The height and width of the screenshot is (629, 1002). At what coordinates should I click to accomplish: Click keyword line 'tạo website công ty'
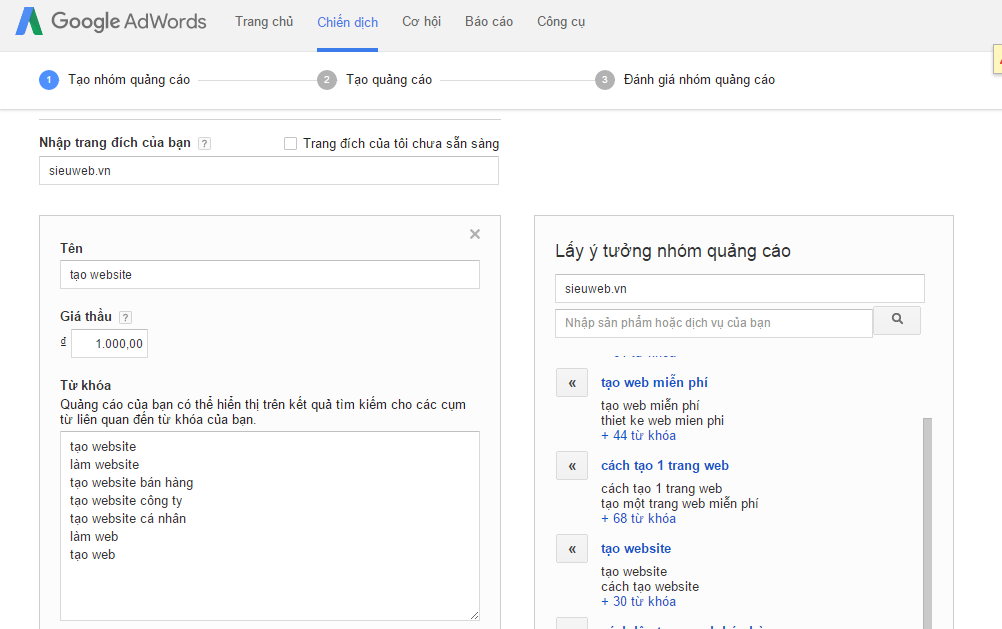coord(126,501)
